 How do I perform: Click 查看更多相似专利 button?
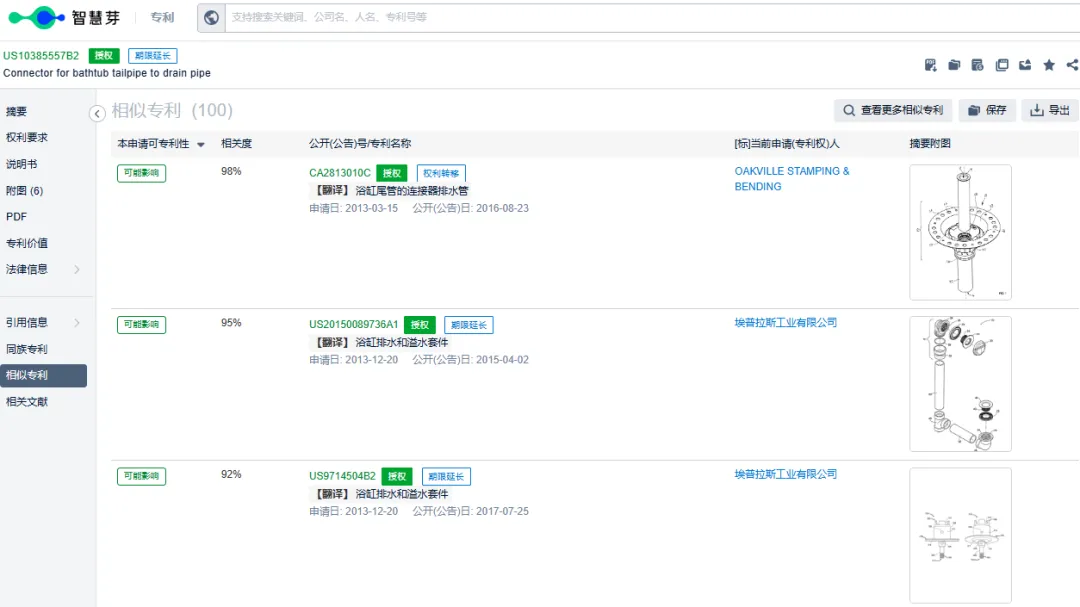(893, 110)
